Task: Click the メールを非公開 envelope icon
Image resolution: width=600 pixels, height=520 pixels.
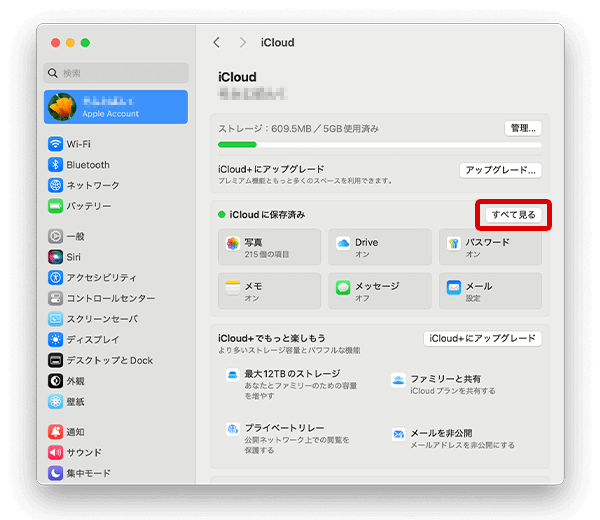Action: 398,434
